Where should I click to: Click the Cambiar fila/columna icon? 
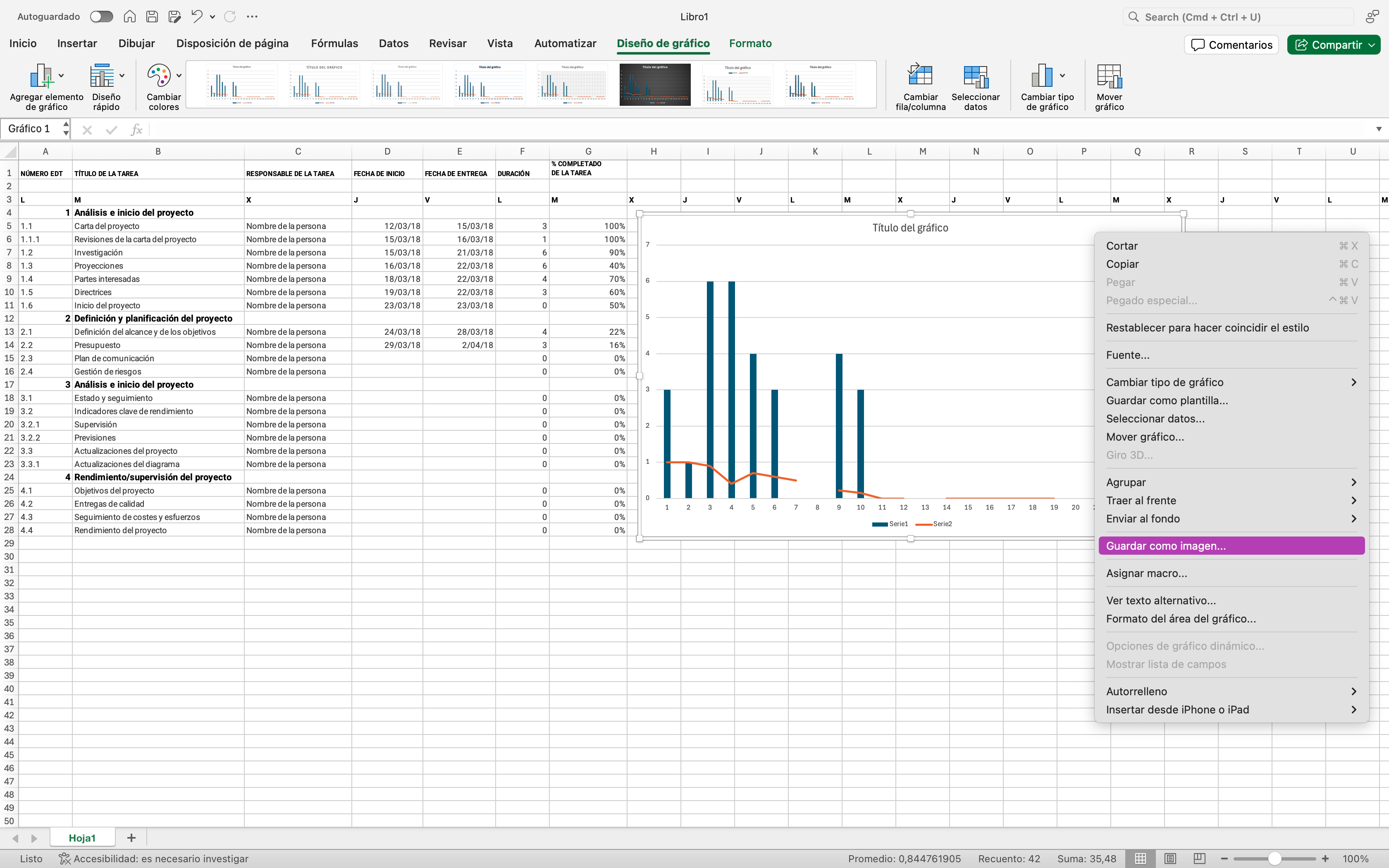click(x=920, y=76)
